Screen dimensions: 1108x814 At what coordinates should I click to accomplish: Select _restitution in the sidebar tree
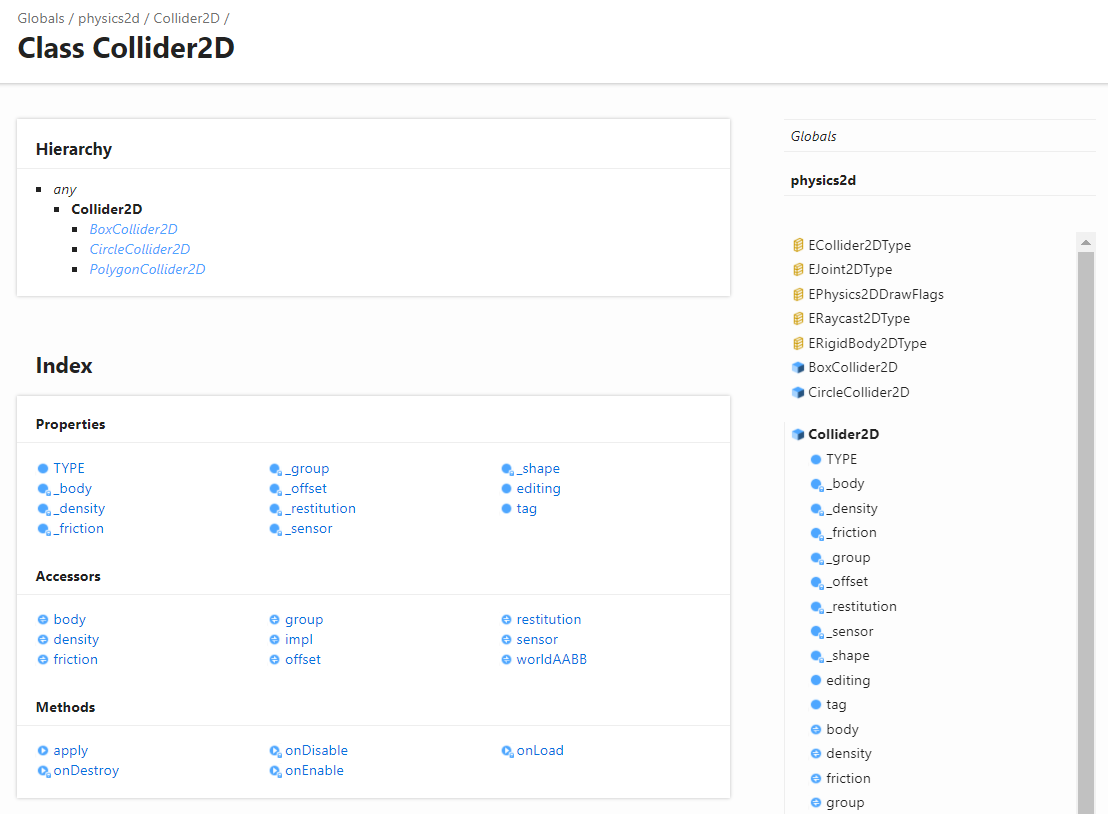[x=861, y=606]
